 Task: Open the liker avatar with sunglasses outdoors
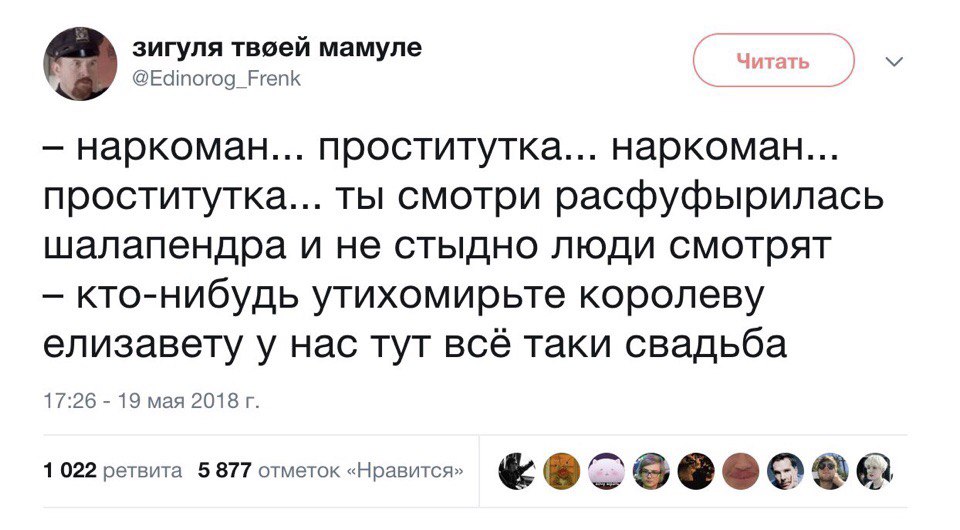830,471
